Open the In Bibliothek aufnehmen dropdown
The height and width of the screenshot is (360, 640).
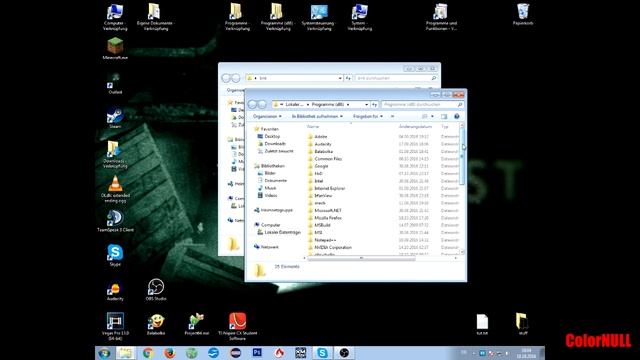click(317, 116)
